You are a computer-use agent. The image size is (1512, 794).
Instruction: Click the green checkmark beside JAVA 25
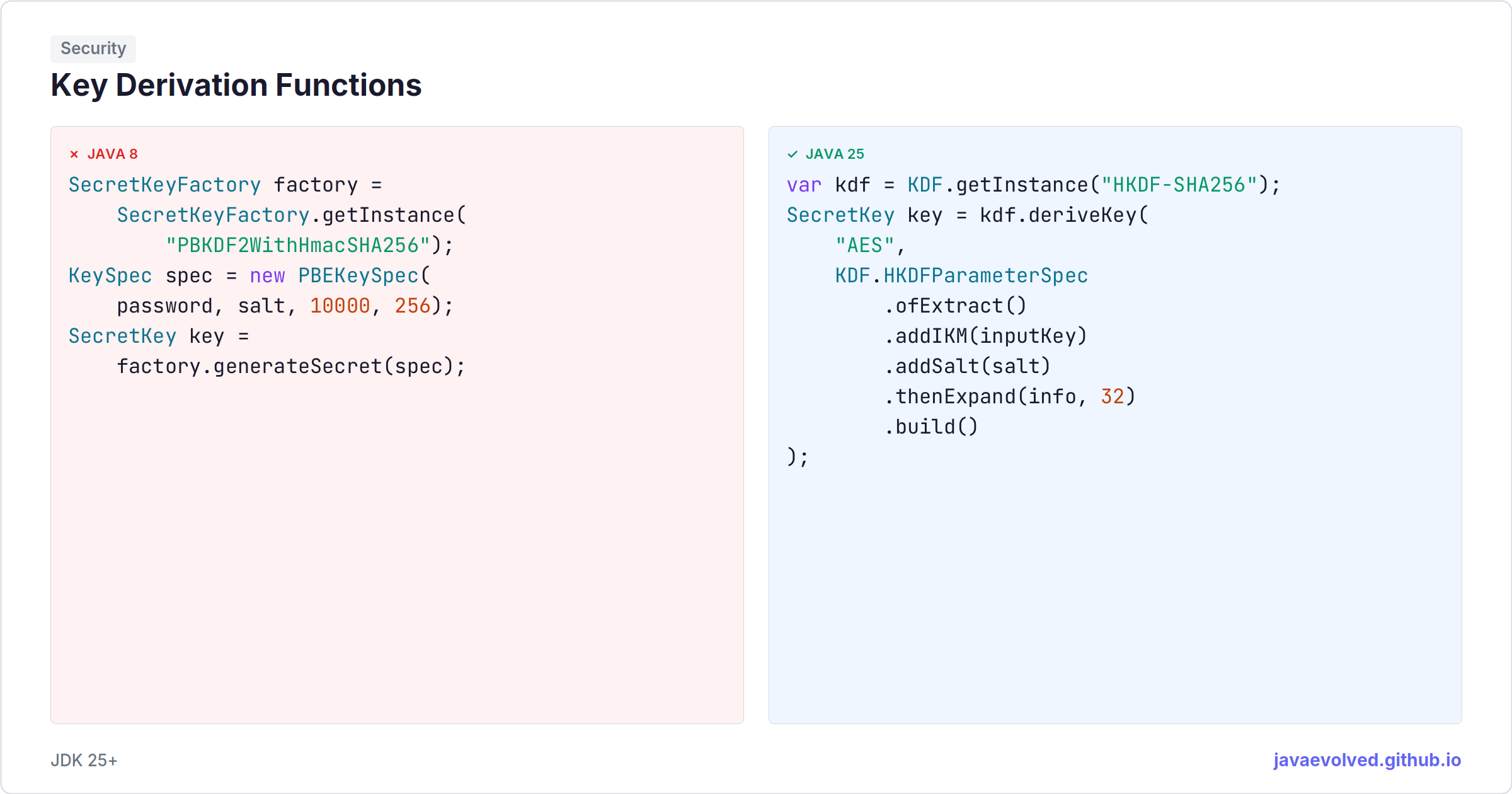click(793, 154)
